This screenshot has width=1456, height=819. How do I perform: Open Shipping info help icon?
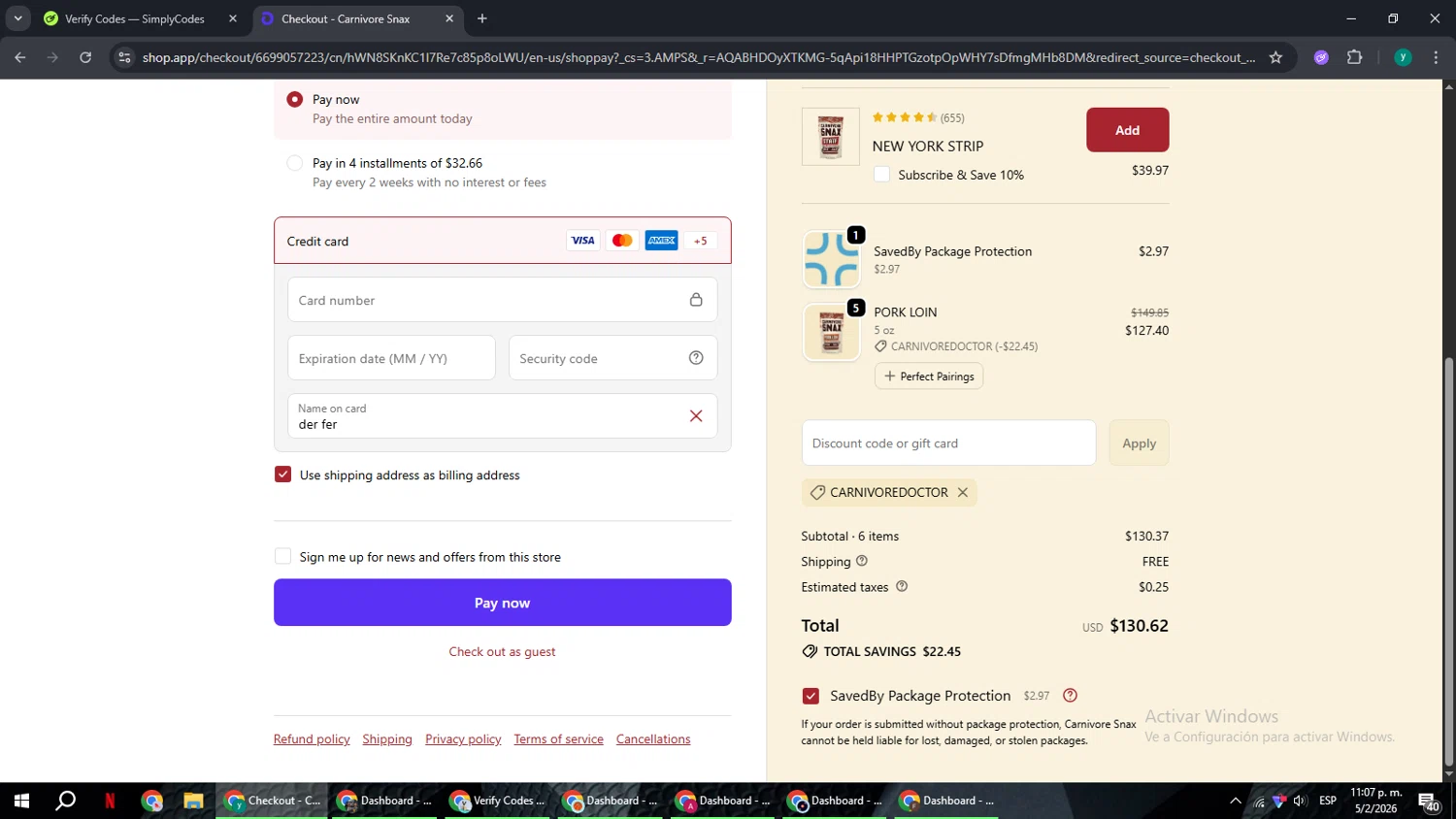click(x=861, y=561)
